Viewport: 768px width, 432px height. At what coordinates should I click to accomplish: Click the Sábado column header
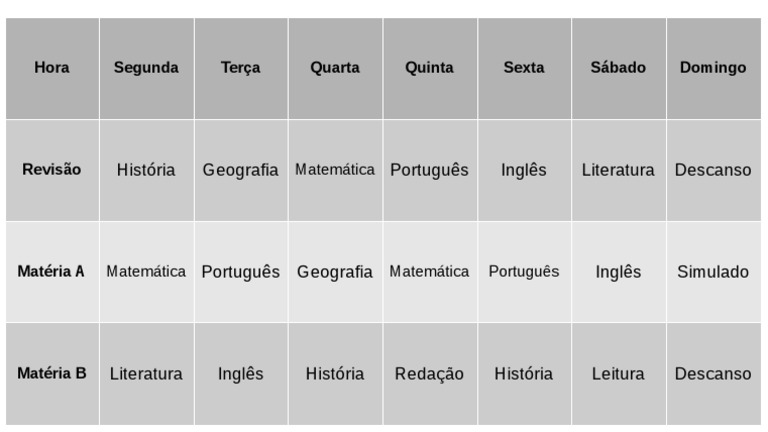pos(618,68)
